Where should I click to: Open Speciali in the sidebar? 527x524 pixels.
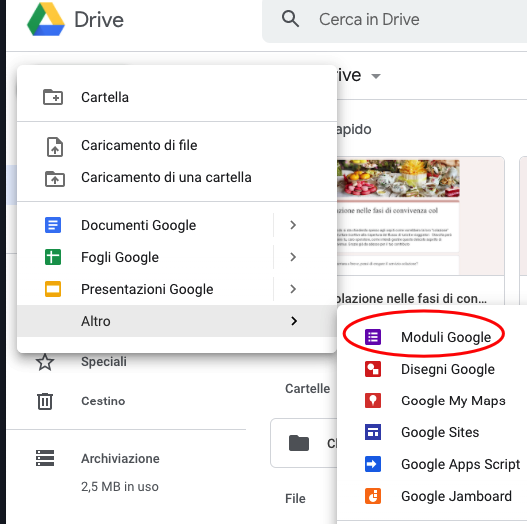tap(104, 362)
